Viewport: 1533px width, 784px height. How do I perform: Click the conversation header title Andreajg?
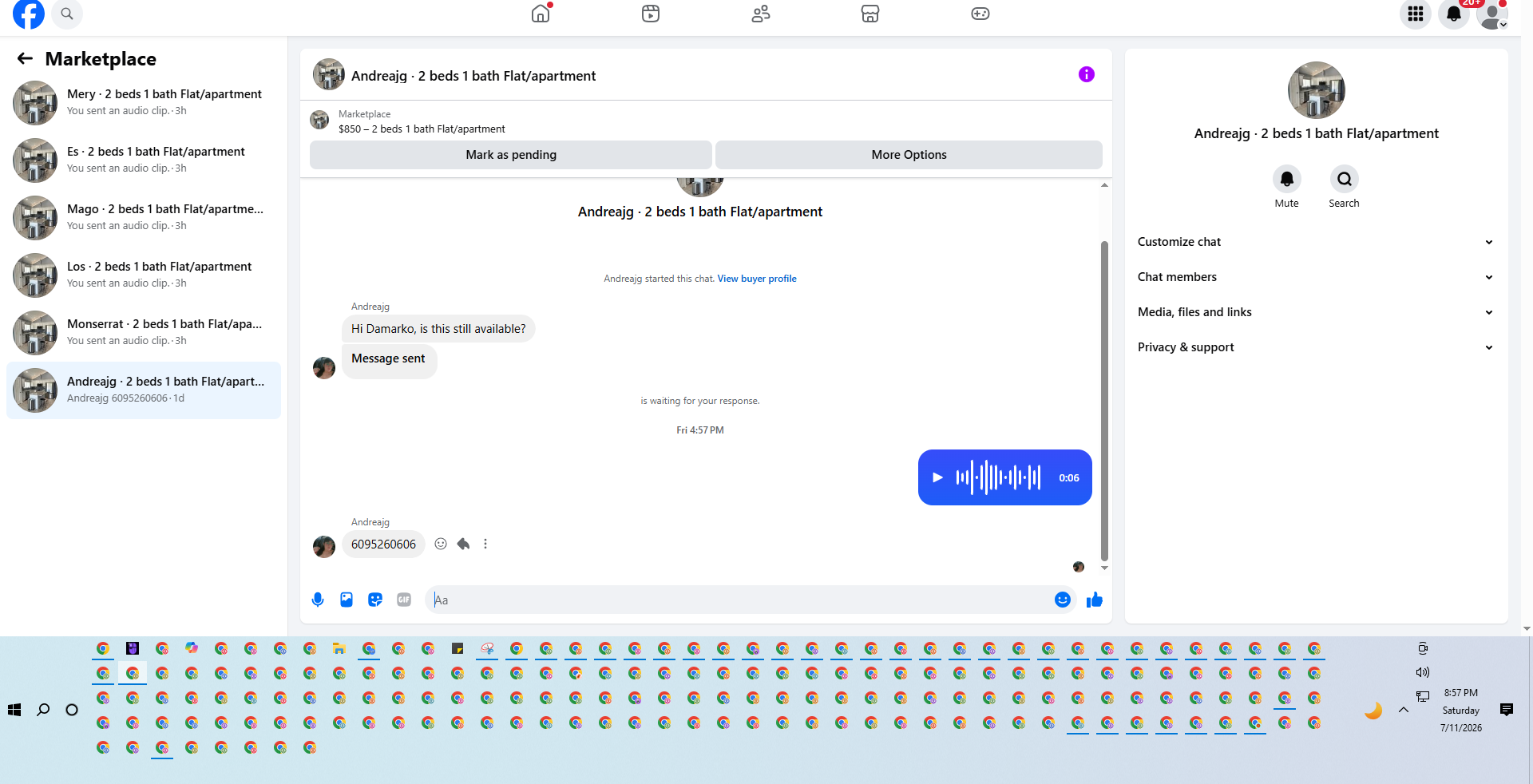(473, 76)
